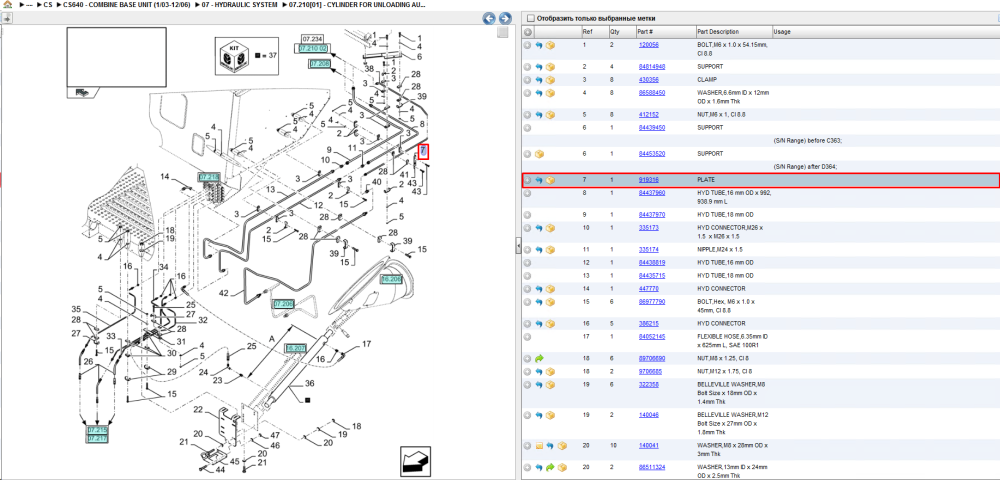The height and width of the screenshot is (480, 1000).
Task: Open part number link 84052145
Action: (652, 337)
